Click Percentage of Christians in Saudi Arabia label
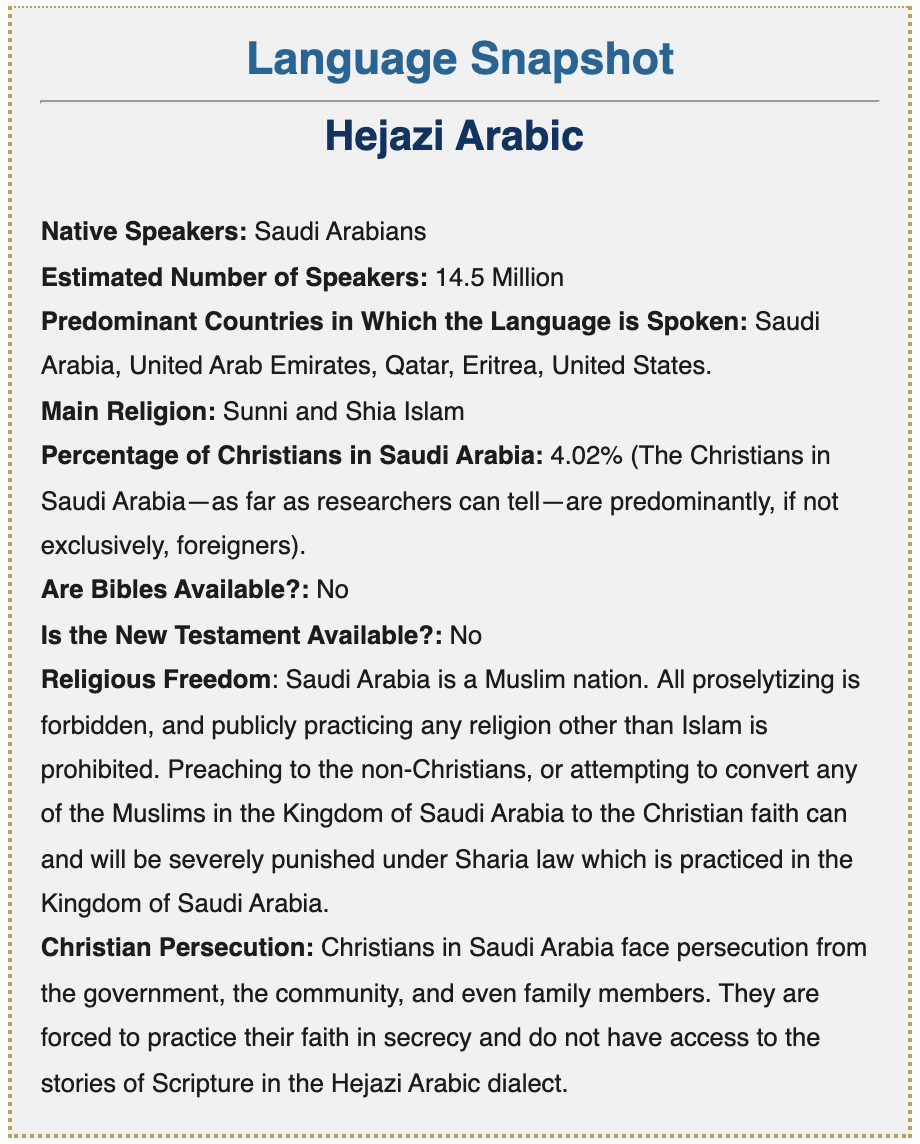This screenshot has height=1144, width=920. [293, 455]
